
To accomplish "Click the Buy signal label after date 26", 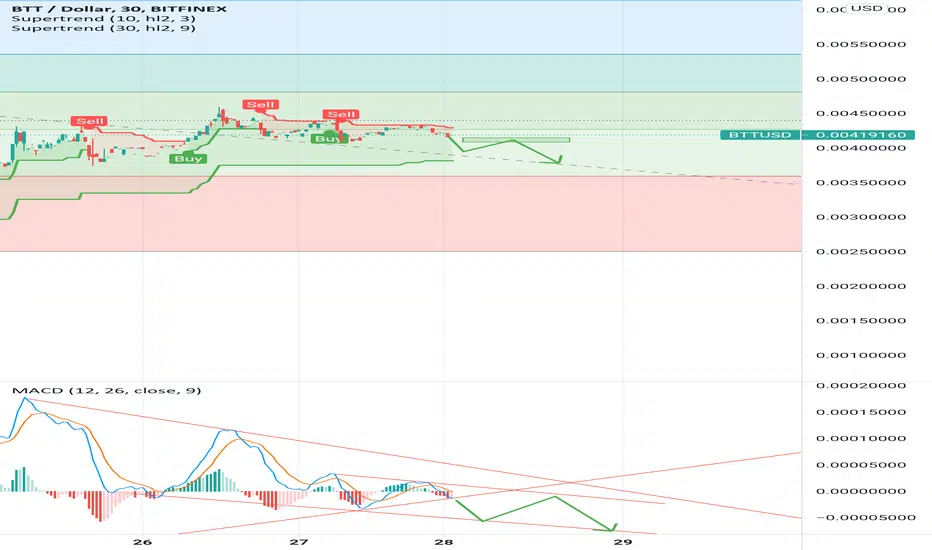I will pos(188,159).
